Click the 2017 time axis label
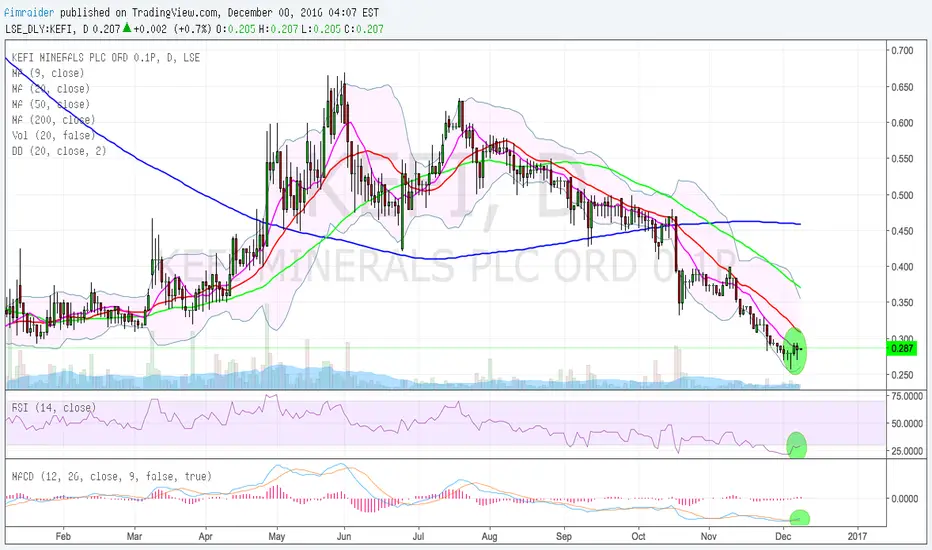 coord(857,536)
